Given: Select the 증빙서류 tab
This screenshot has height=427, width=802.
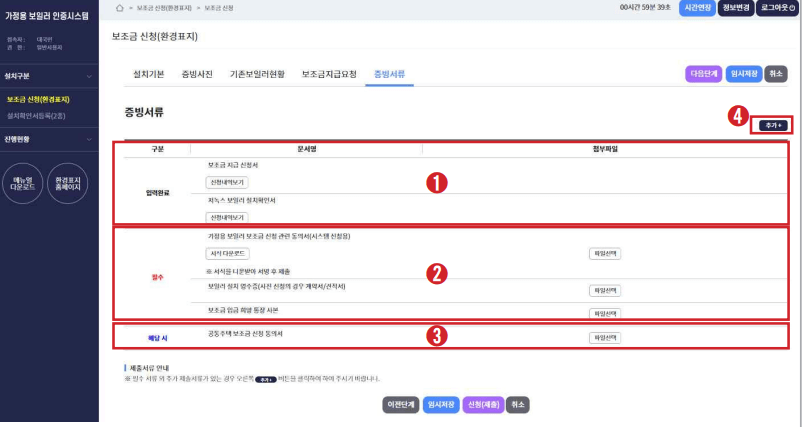Looking at the screenshot, I should point(390,74).
